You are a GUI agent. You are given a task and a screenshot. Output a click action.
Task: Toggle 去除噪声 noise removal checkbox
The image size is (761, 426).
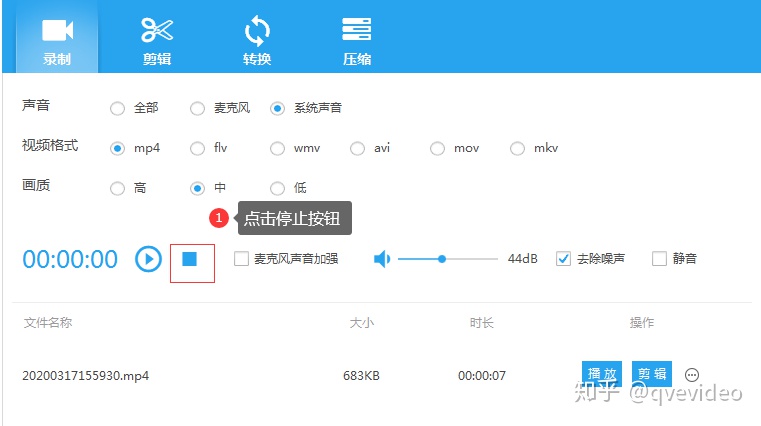click(563, 259)
